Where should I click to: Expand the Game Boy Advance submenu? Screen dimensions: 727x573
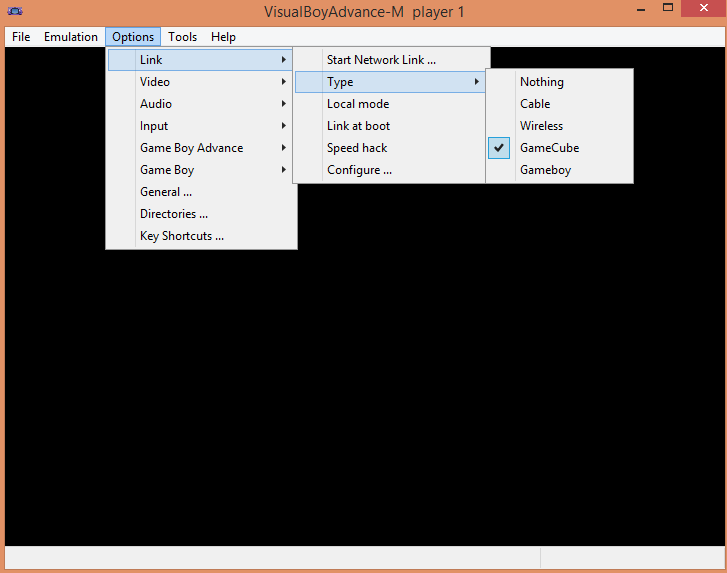200,148
